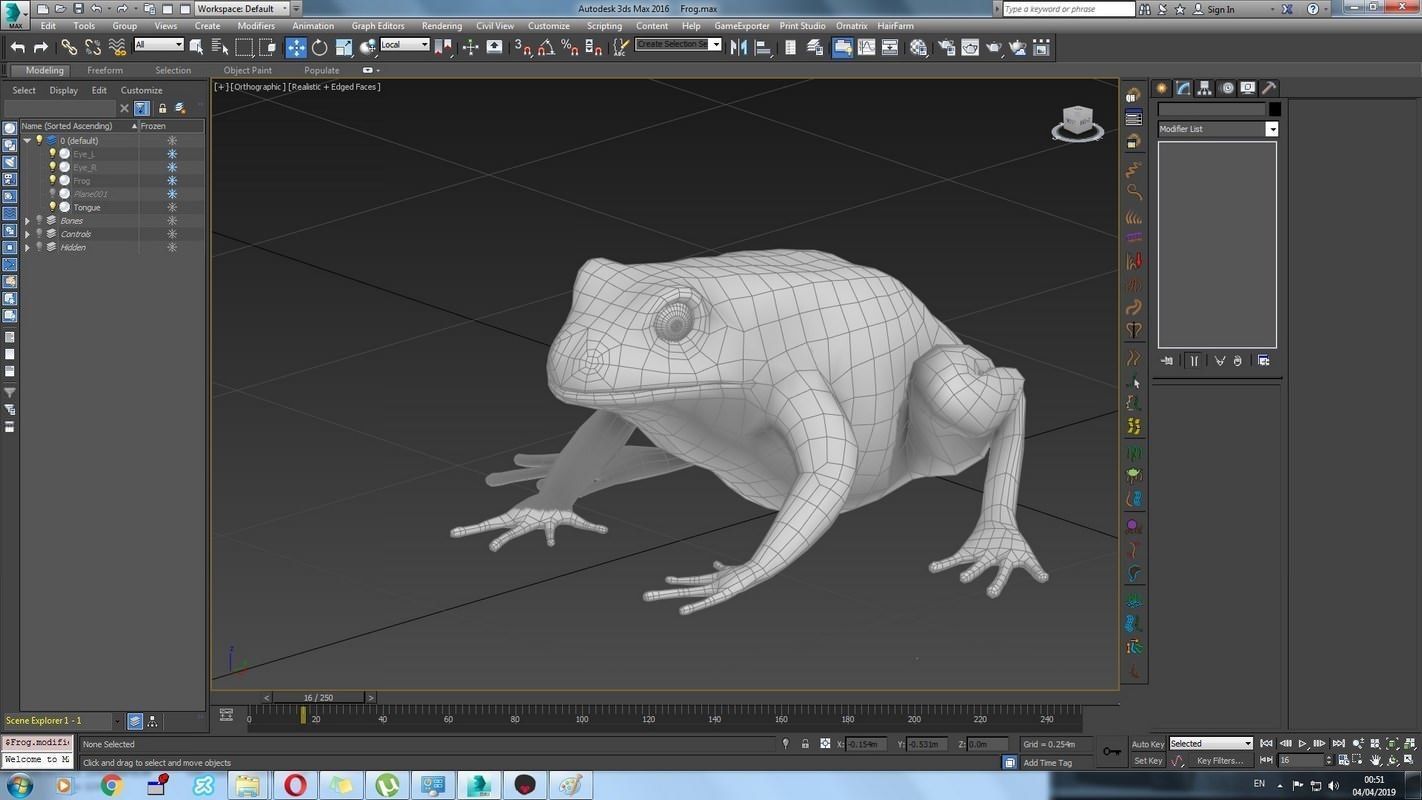Open the Workspace: Default dropdown
The height and width of the screenshot is (800, 1422).
click(244, 8)
